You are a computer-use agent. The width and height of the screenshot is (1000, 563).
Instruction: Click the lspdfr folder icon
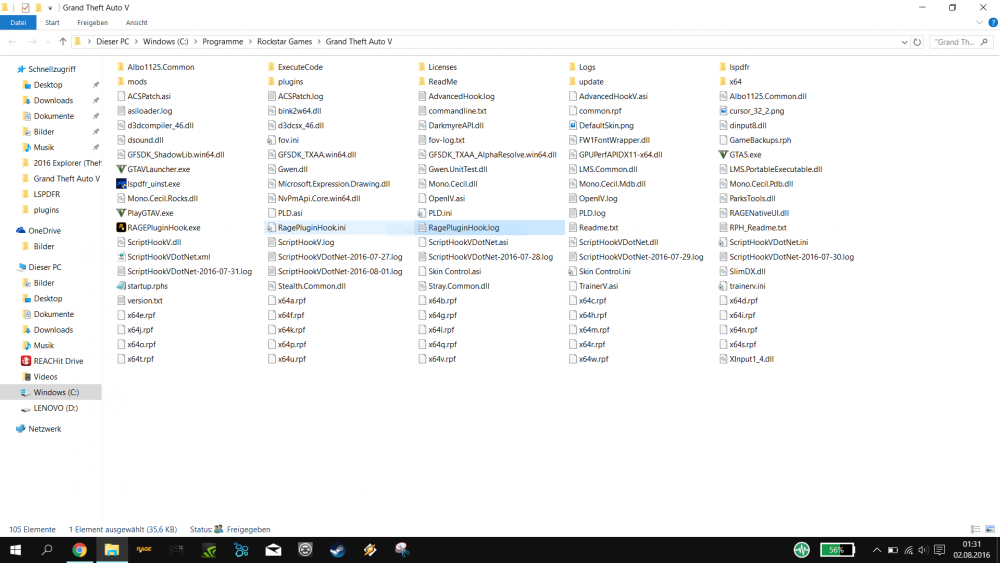[x=723, y=67]
